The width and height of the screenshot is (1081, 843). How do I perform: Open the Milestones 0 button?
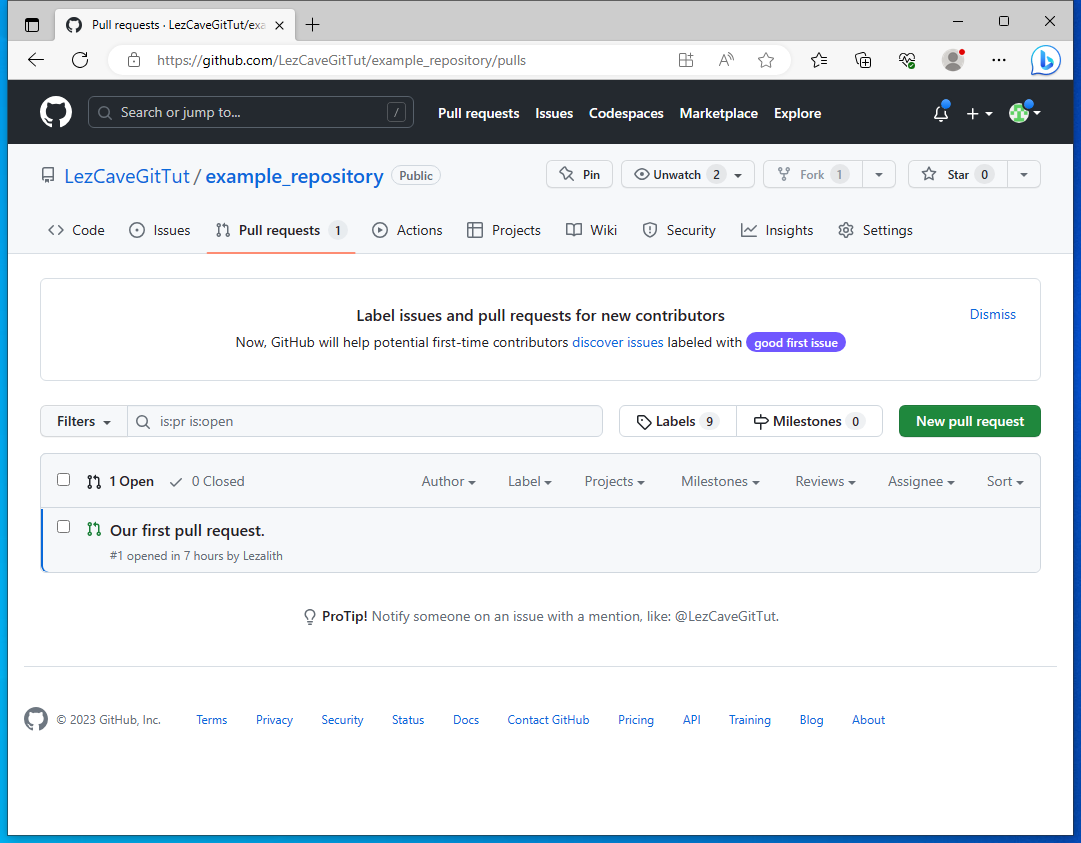click(809, 421)
